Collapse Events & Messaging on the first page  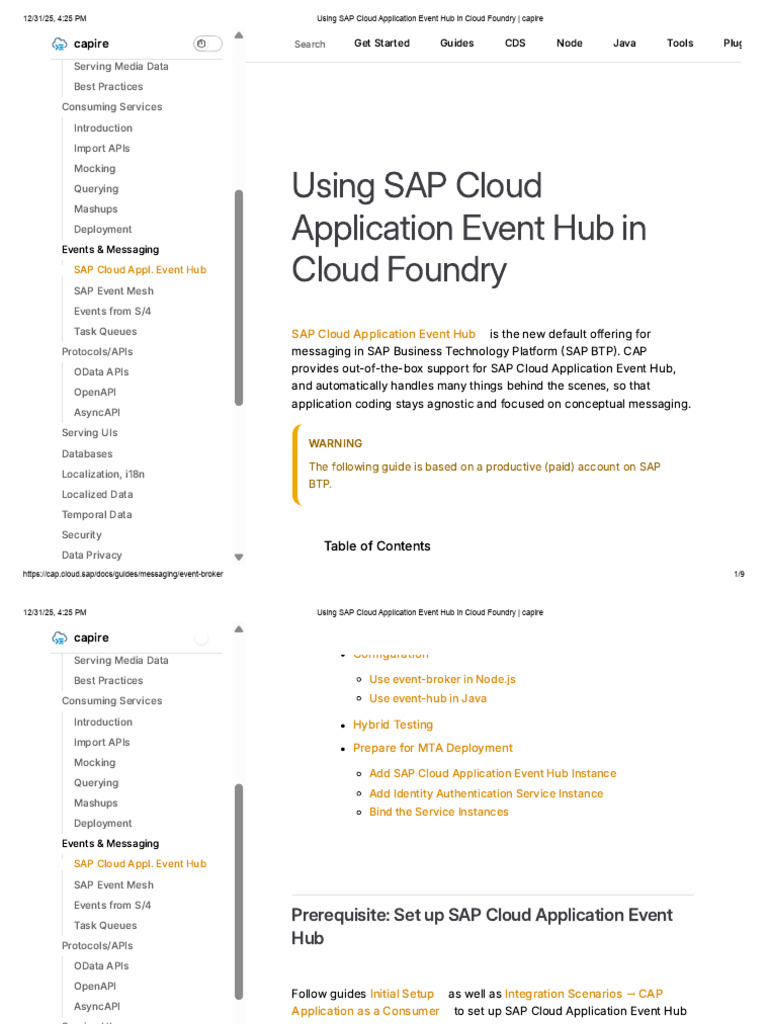pos(110,250)
